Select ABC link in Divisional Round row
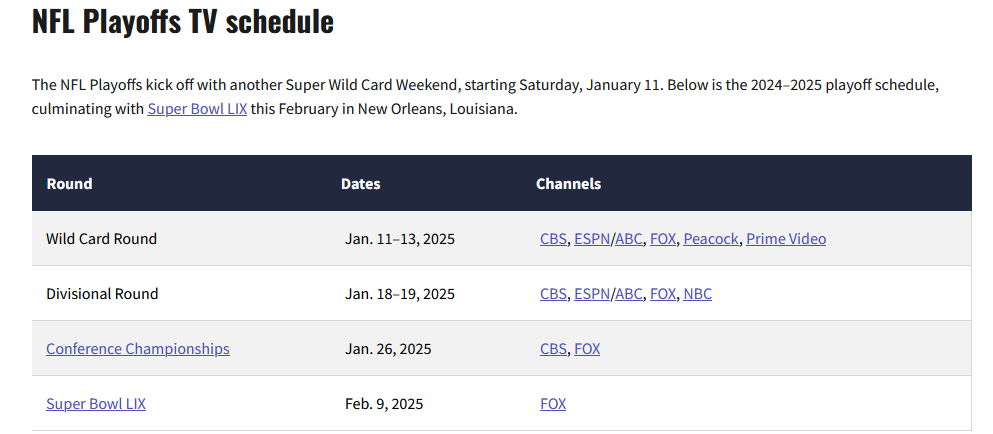This screenshot has width=993, height=434. pos(629,294)
